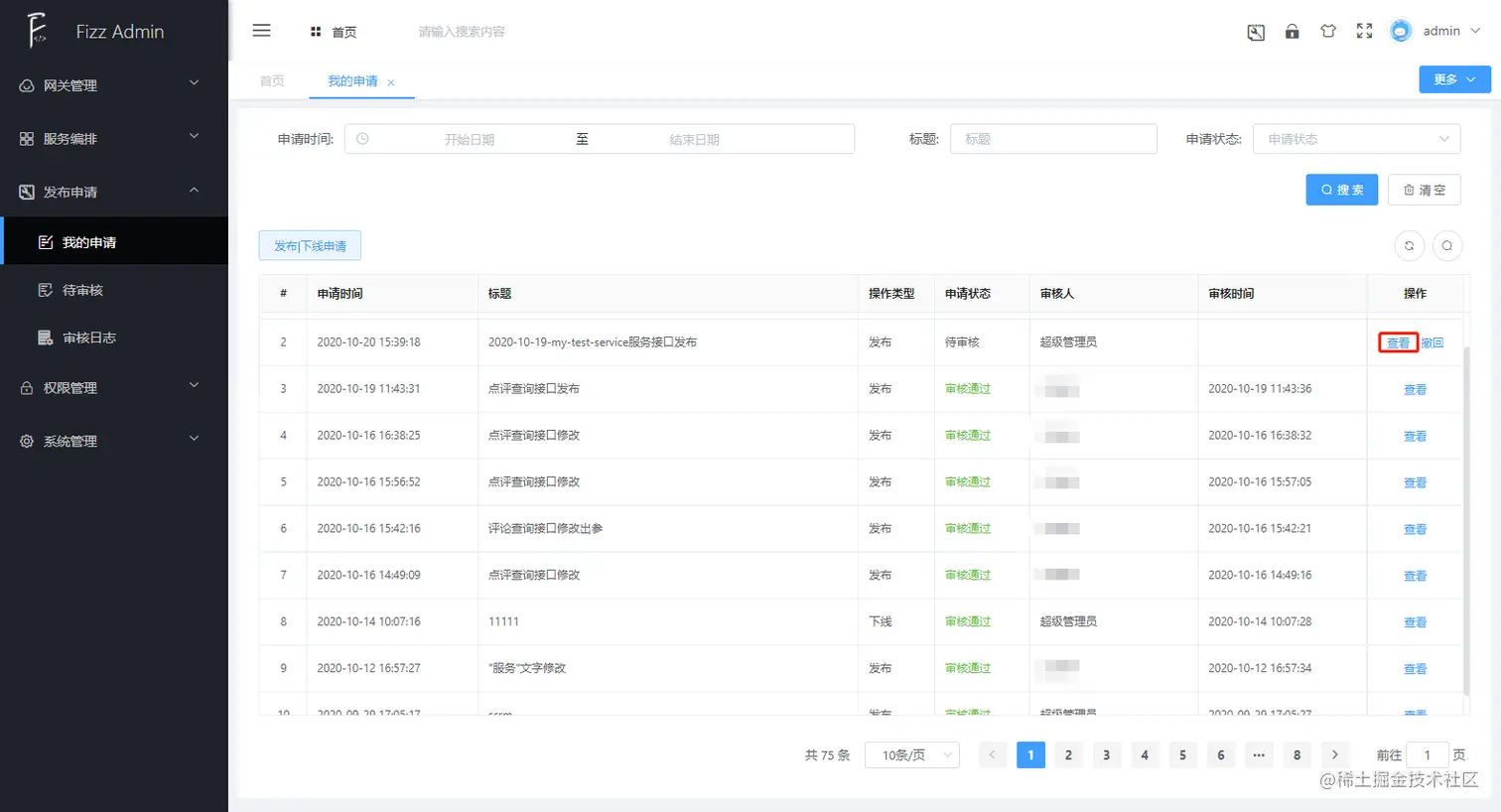This screenshot has height=812, width=1501.
Task: Click 查看 for row 2
Action: pos(1398,342)
